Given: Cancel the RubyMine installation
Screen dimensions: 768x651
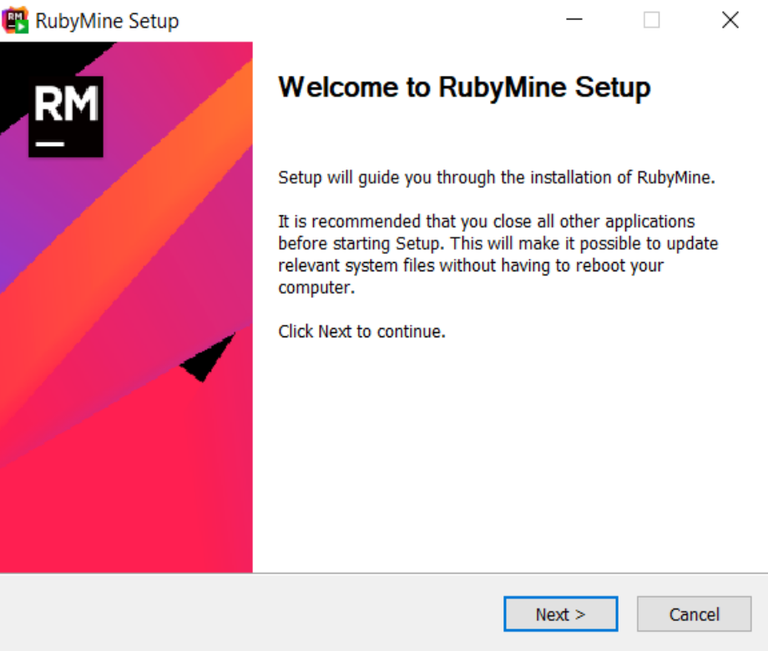Looking at the screenshot, I should (694, 614).
